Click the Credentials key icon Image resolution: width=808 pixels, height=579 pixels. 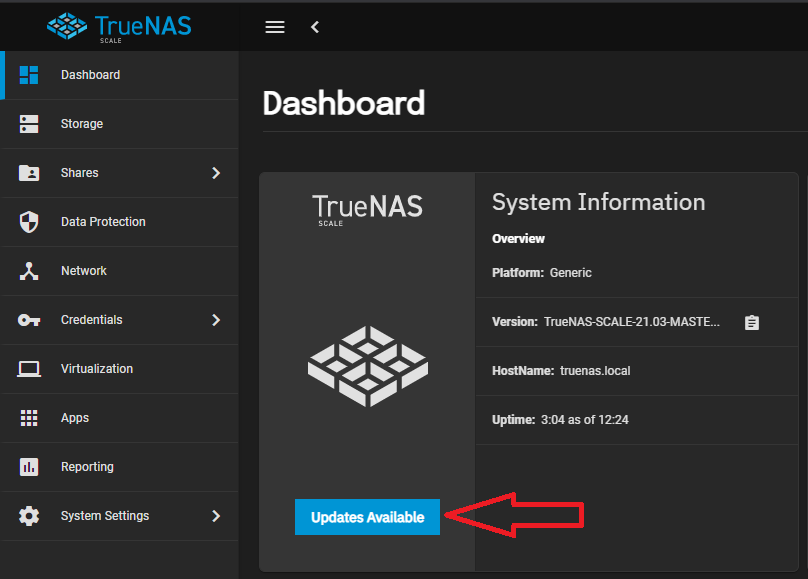(x=29, y=320)
